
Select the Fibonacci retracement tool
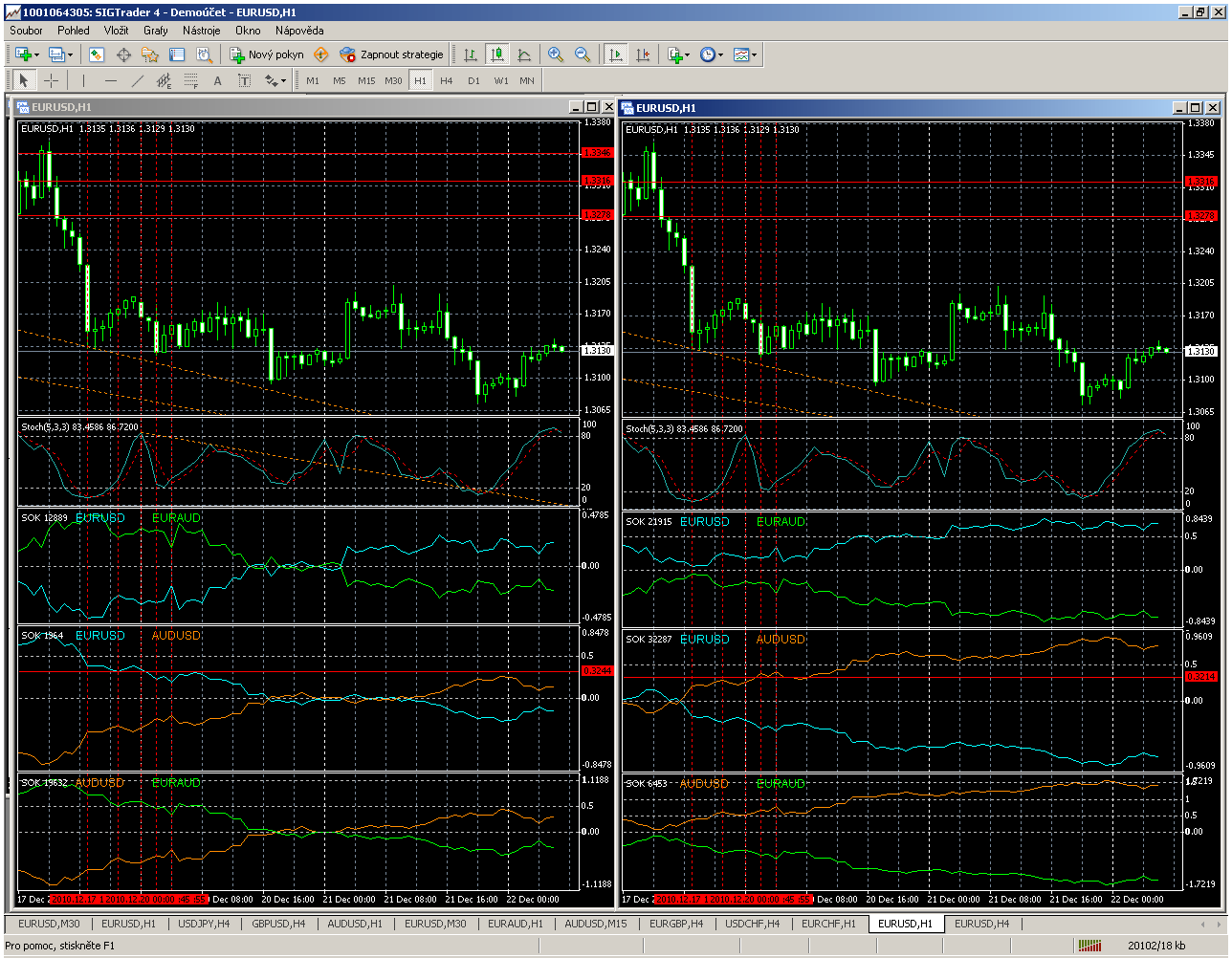coord(191,81)
